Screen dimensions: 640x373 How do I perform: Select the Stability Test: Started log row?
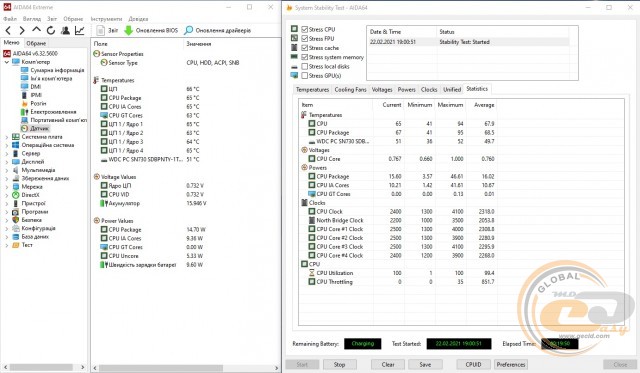(x=468, y=42)
